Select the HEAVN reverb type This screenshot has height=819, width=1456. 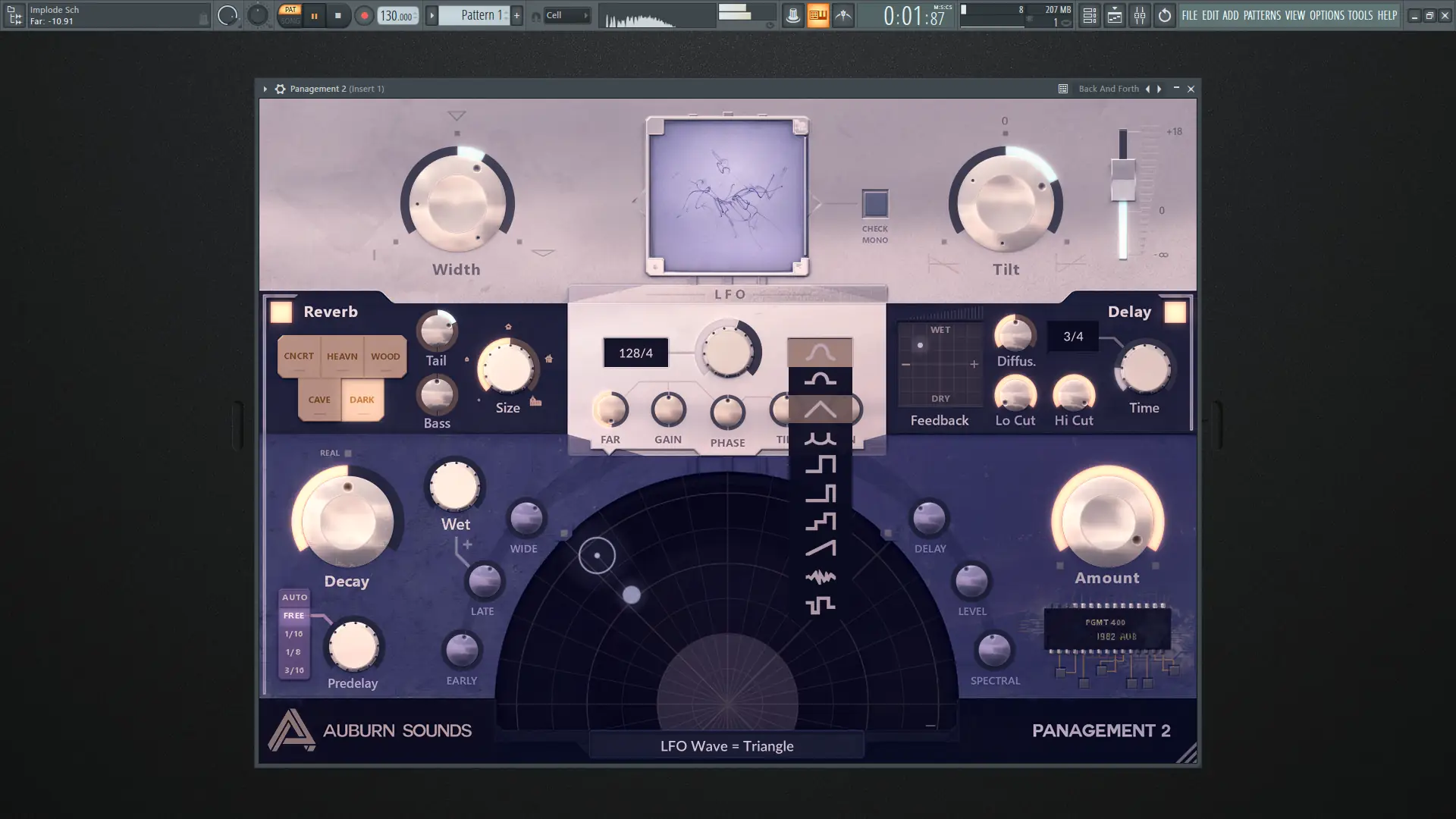click(x=342, y=356)
